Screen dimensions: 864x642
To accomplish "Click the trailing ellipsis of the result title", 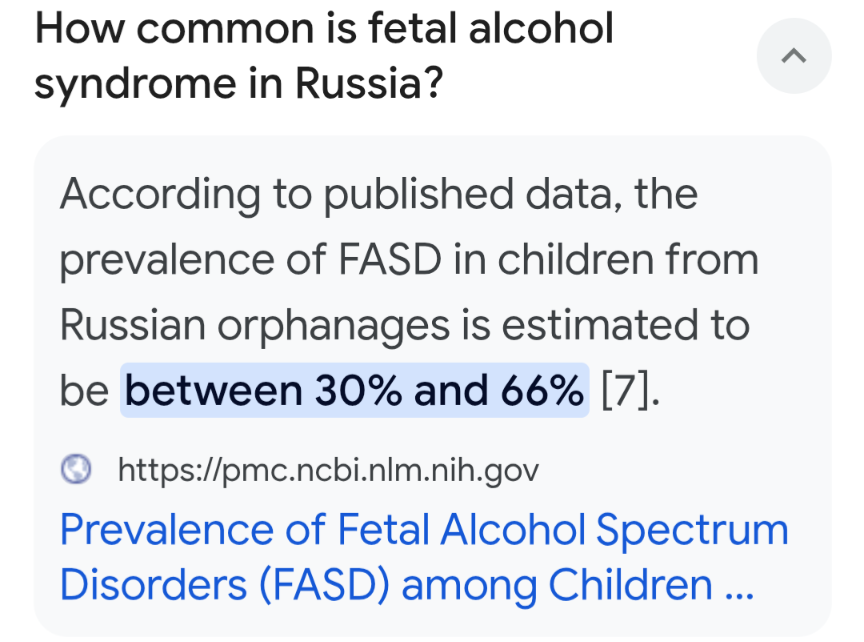I will [738, 585].
